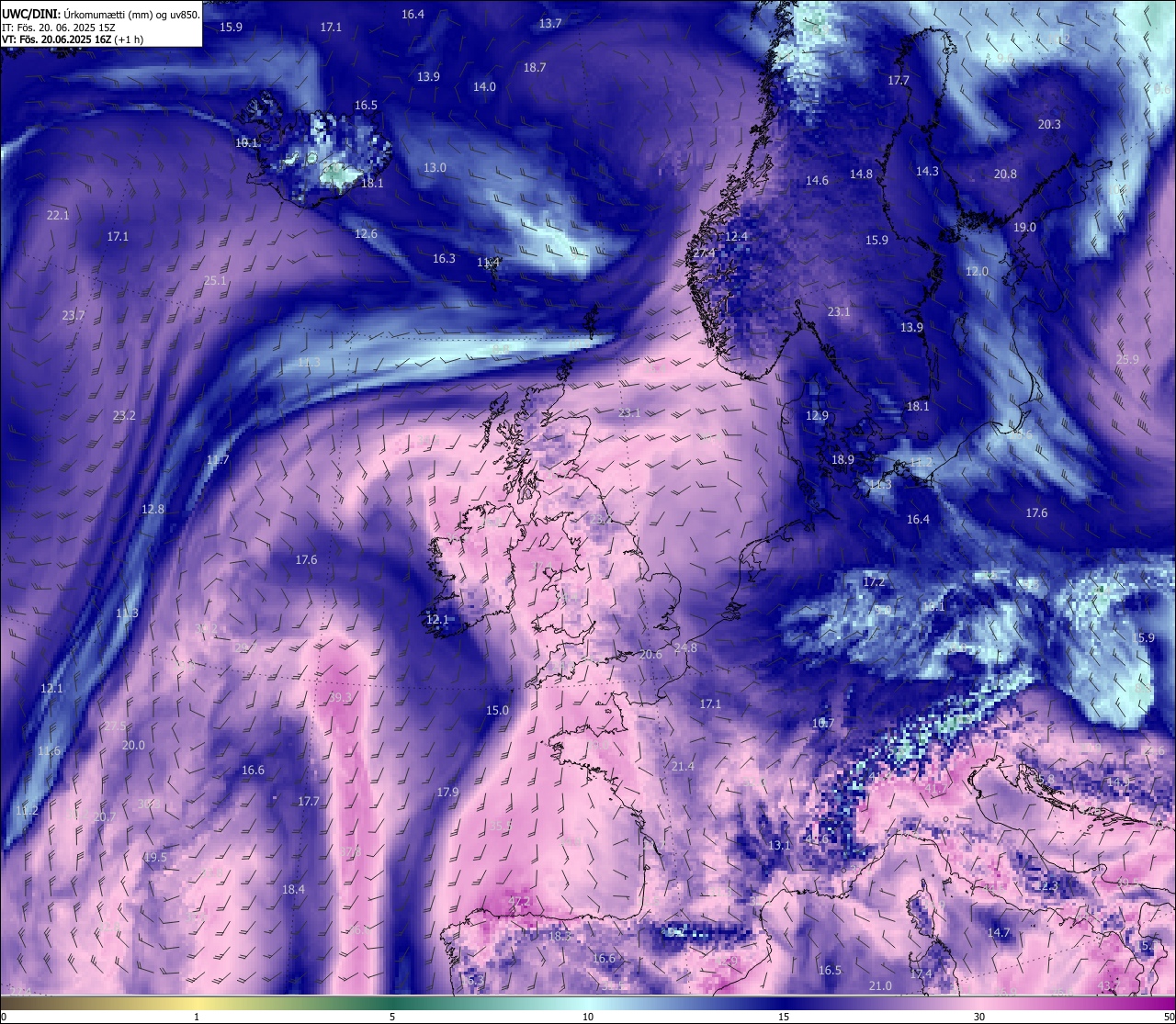This screenshot has width=1176, height=1024.
Task: Click the 17.4 value label
Action: click(x=921, y=973)
